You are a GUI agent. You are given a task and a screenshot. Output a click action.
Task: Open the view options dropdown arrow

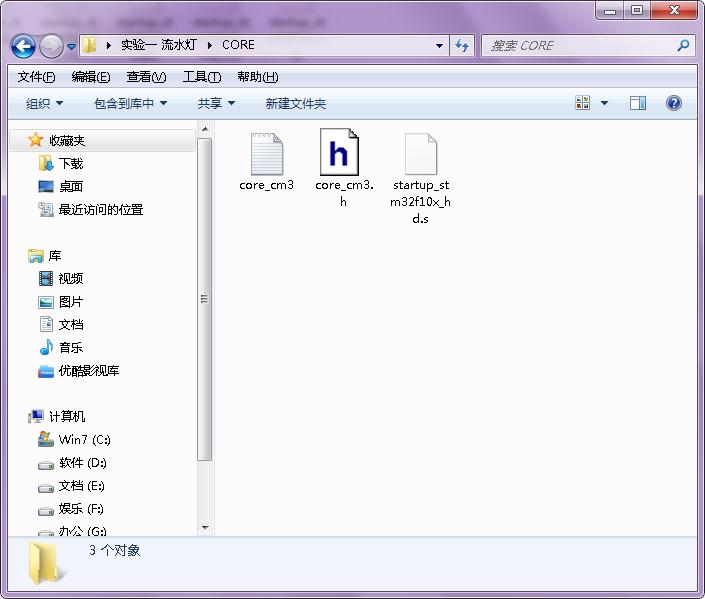(x=604, y=103)
